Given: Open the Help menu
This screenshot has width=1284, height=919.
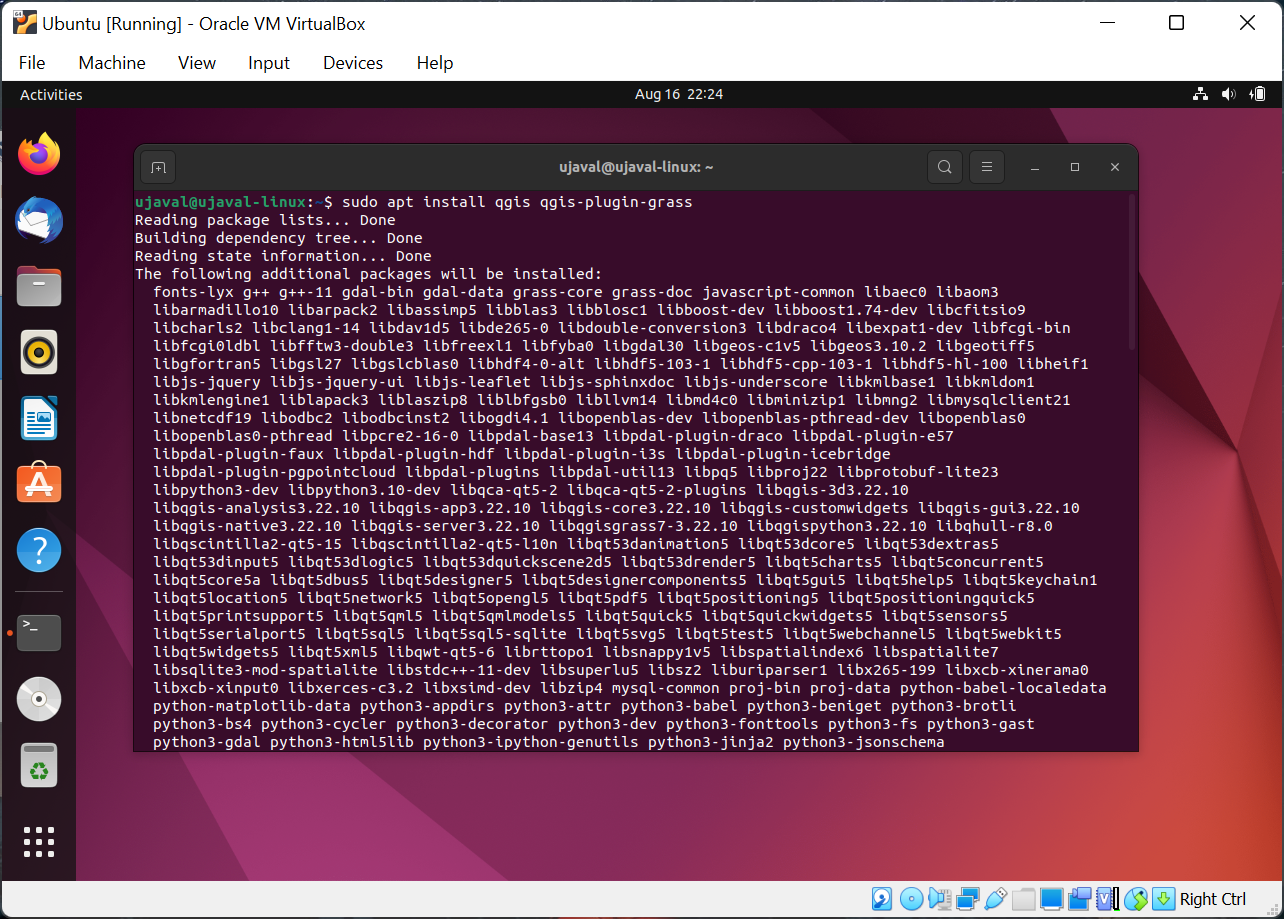Looking at the screenshot, I should tap(435, 62).
